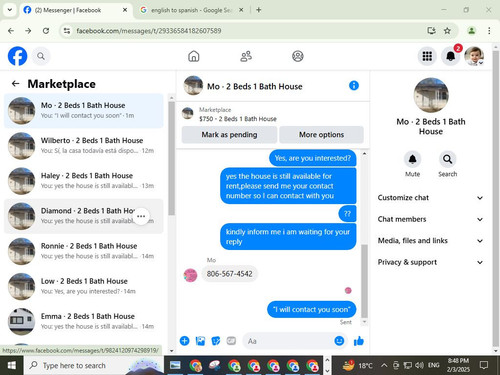Open Wilberto 2 Beds 1 Bath conversation

point(84,146)
